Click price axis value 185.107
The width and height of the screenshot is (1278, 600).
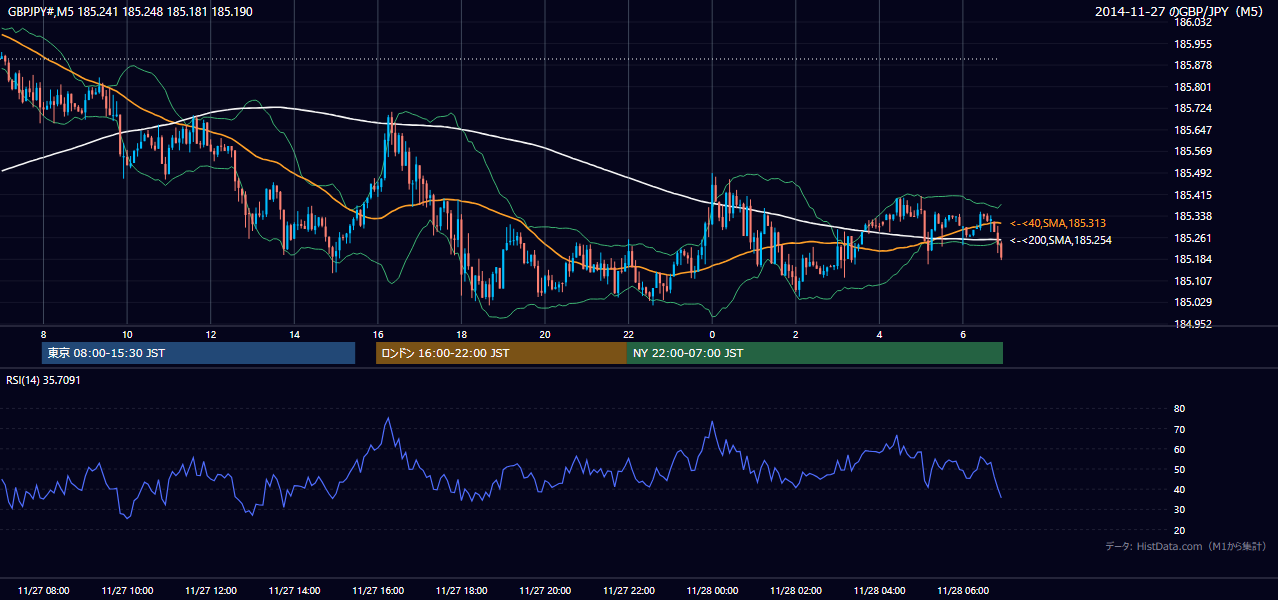1192,281
